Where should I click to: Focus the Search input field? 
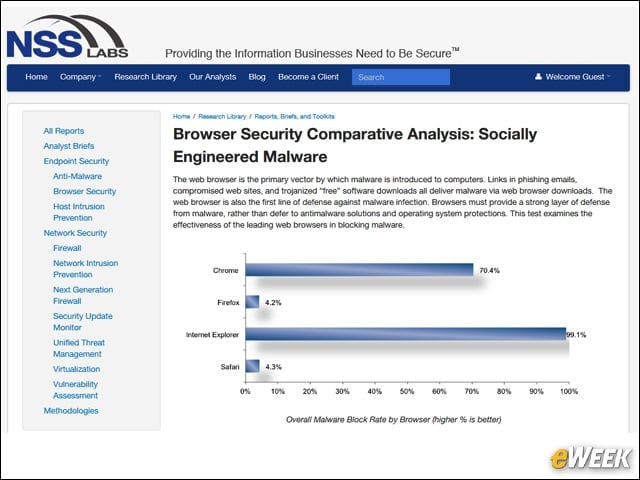point(401,77)
